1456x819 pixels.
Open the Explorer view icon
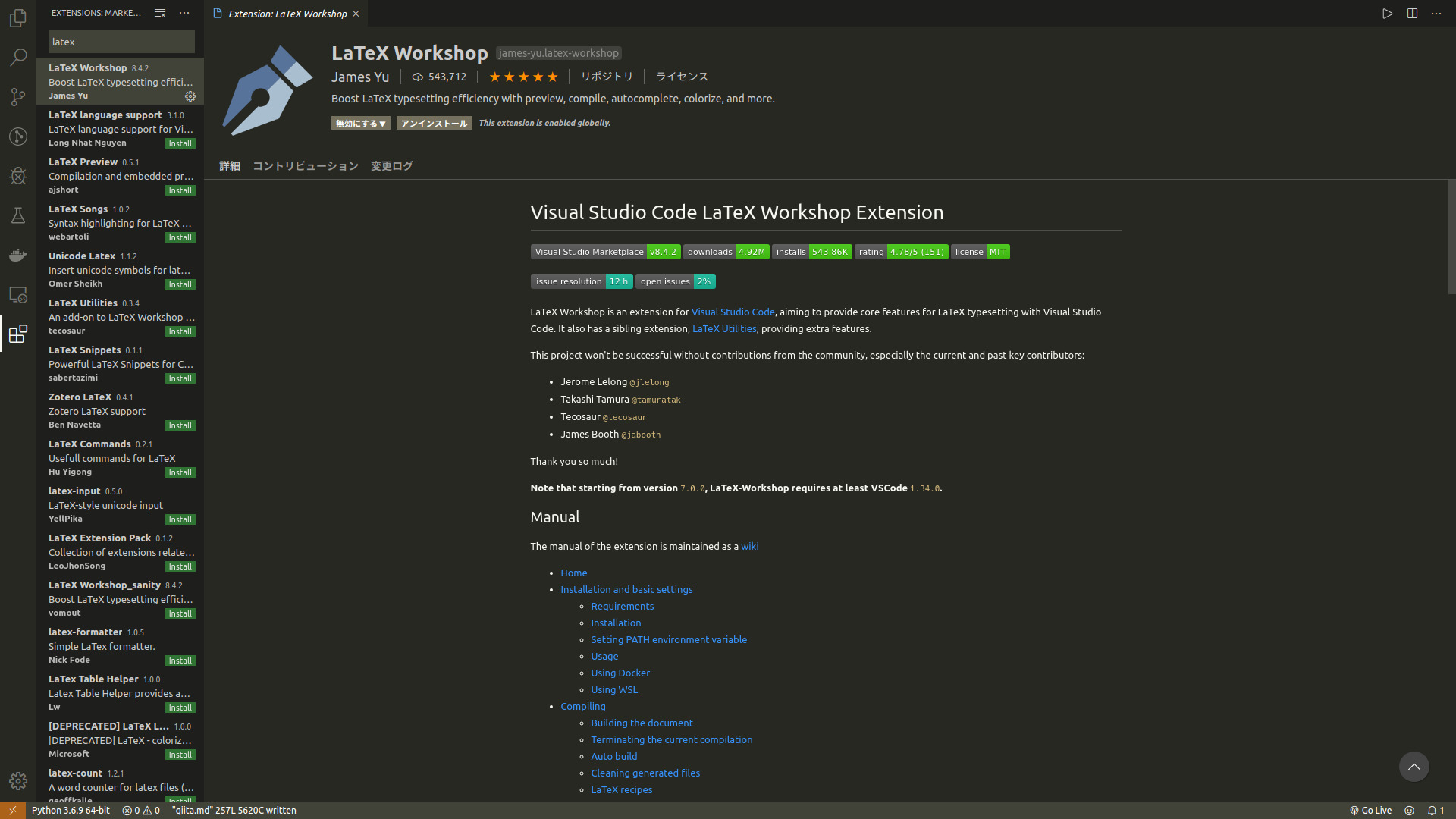[18, 18]
